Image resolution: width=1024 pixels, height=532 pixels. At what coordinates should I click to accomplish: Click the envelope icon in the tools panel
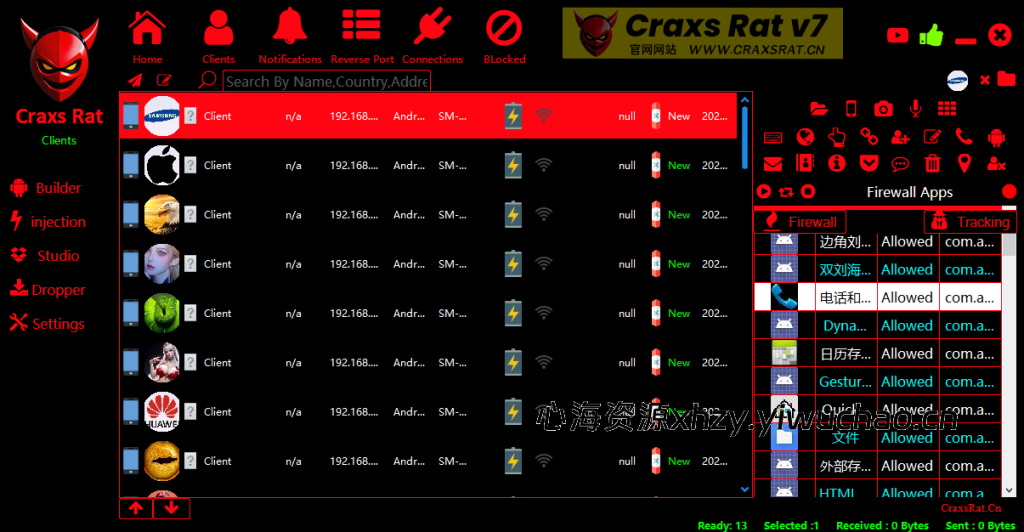point(773,164)
